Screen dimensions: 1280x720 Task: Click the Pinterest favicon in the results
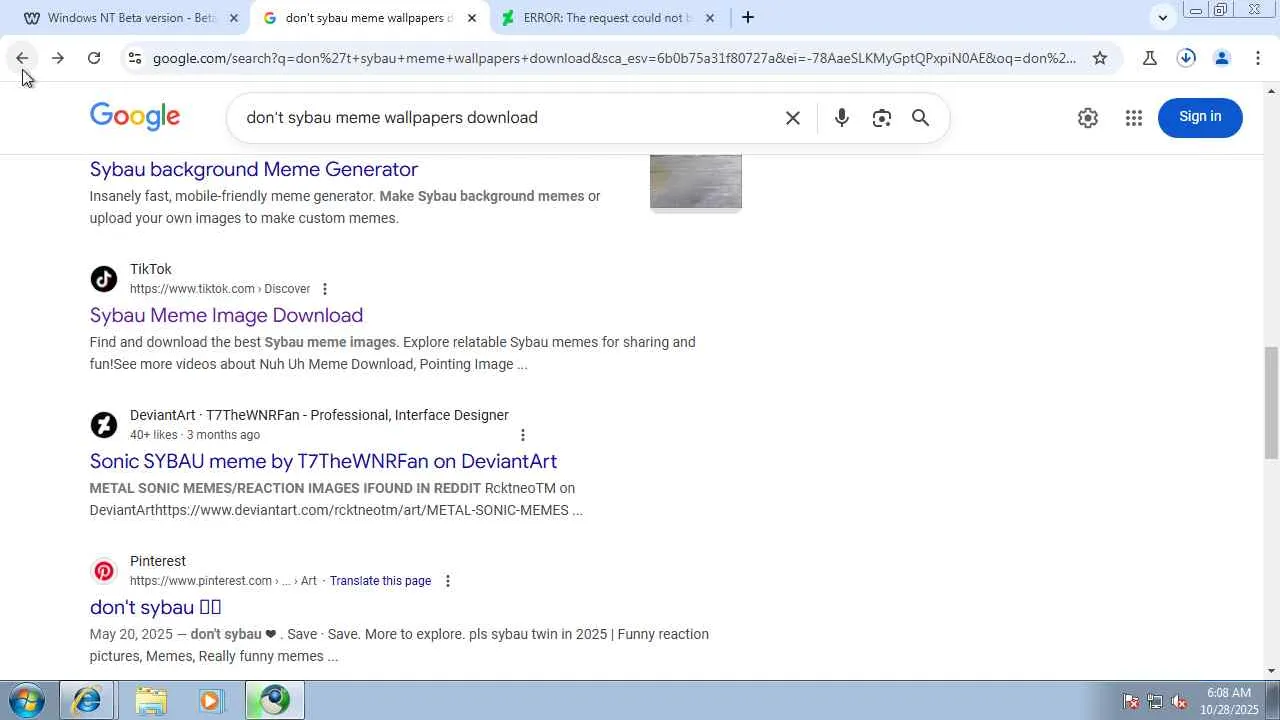click(104, 571)
